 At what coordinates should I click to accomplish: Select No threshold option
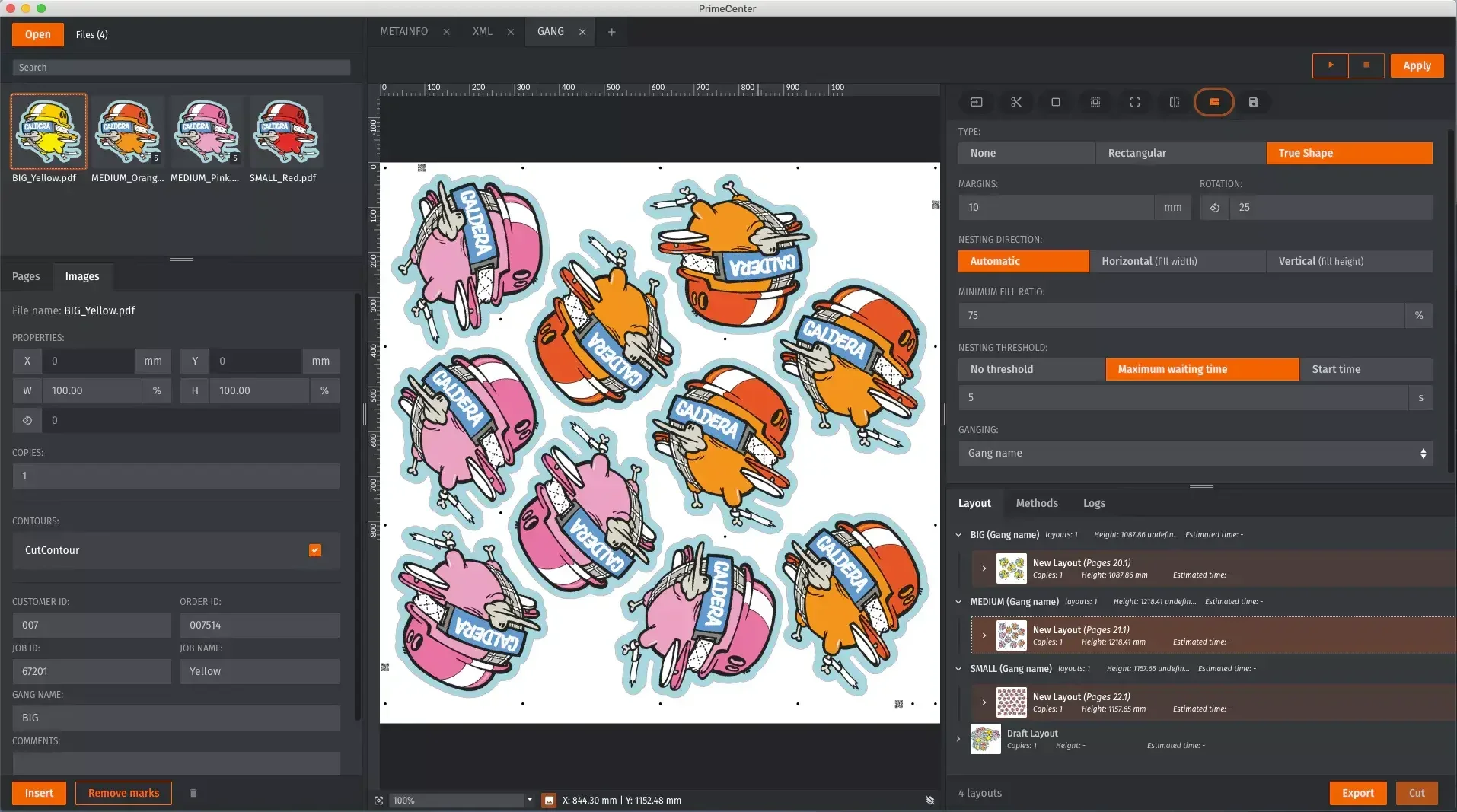click(x=1031, y=369)
